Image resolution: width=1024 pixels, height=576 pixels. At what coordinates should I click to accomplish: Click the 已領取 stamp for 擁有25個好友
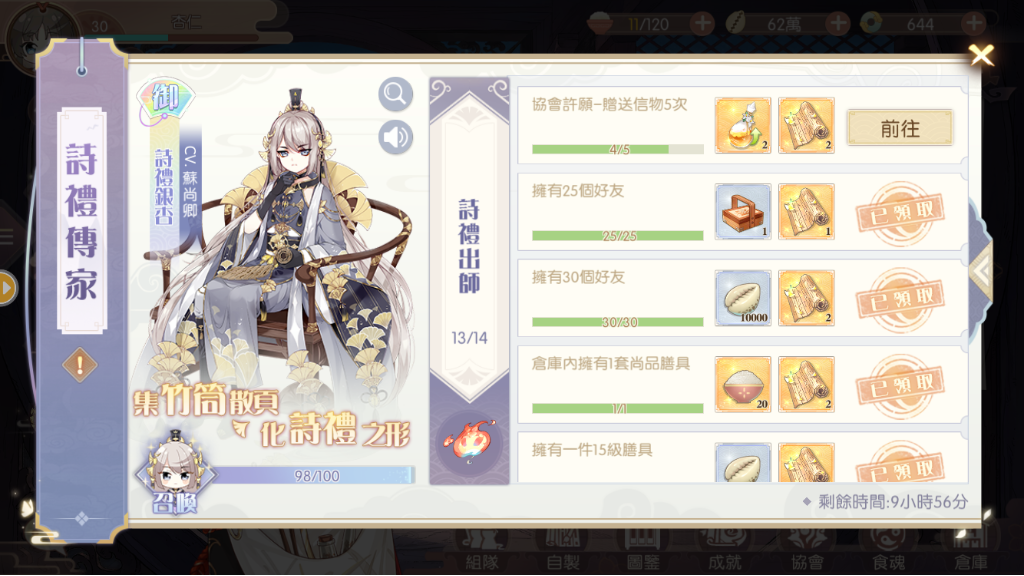(900, 213)
